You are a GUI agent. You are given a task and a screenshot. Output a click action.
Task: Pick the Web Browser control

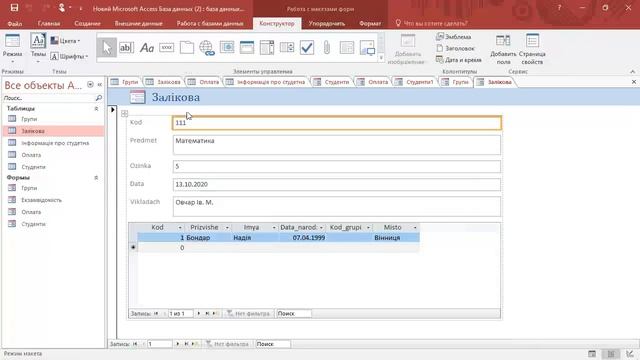point(227,48)
